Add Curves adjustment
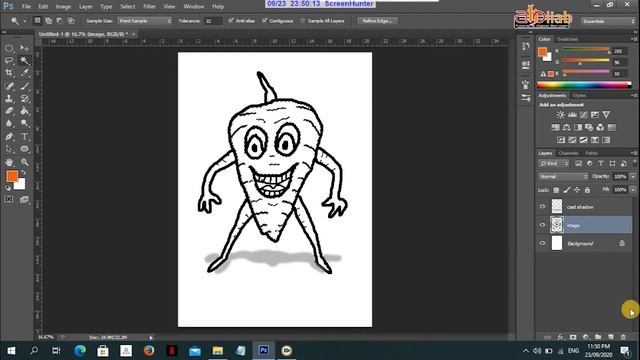 click(x=584, y=115)
